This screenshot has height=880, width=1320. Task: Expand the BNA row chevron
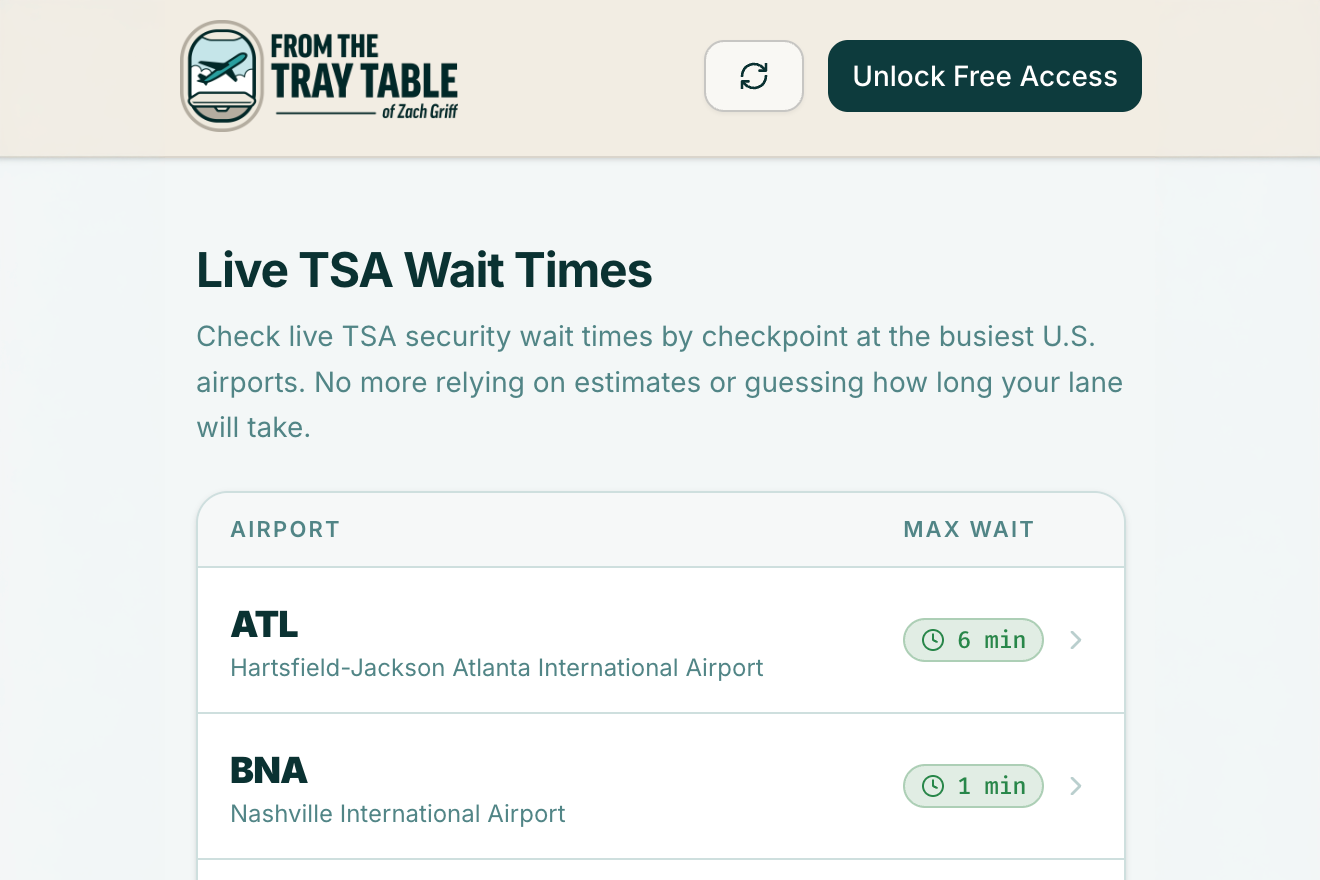point(1076,786)
